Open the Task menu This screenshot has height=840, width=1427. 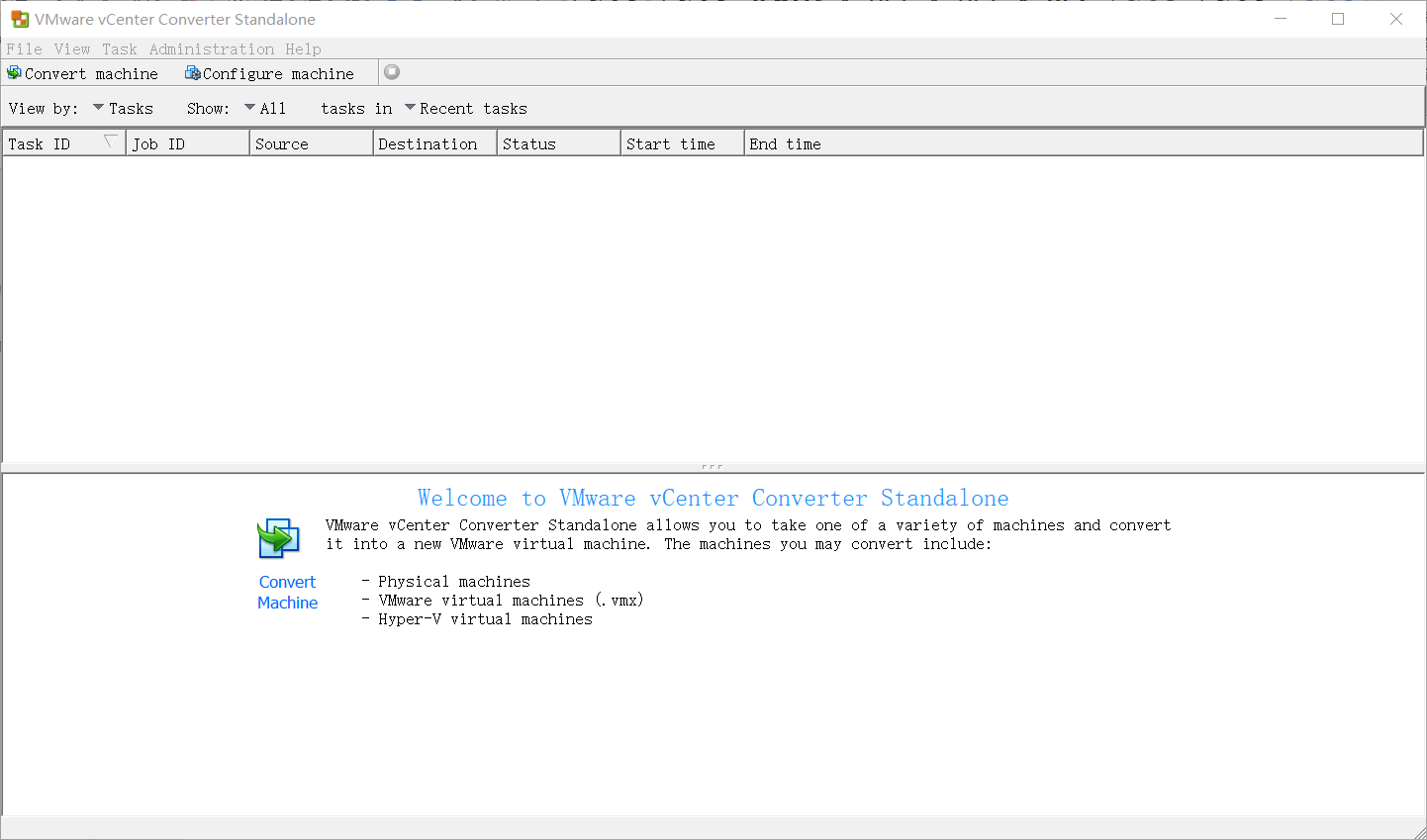click(x=120, y=48)
